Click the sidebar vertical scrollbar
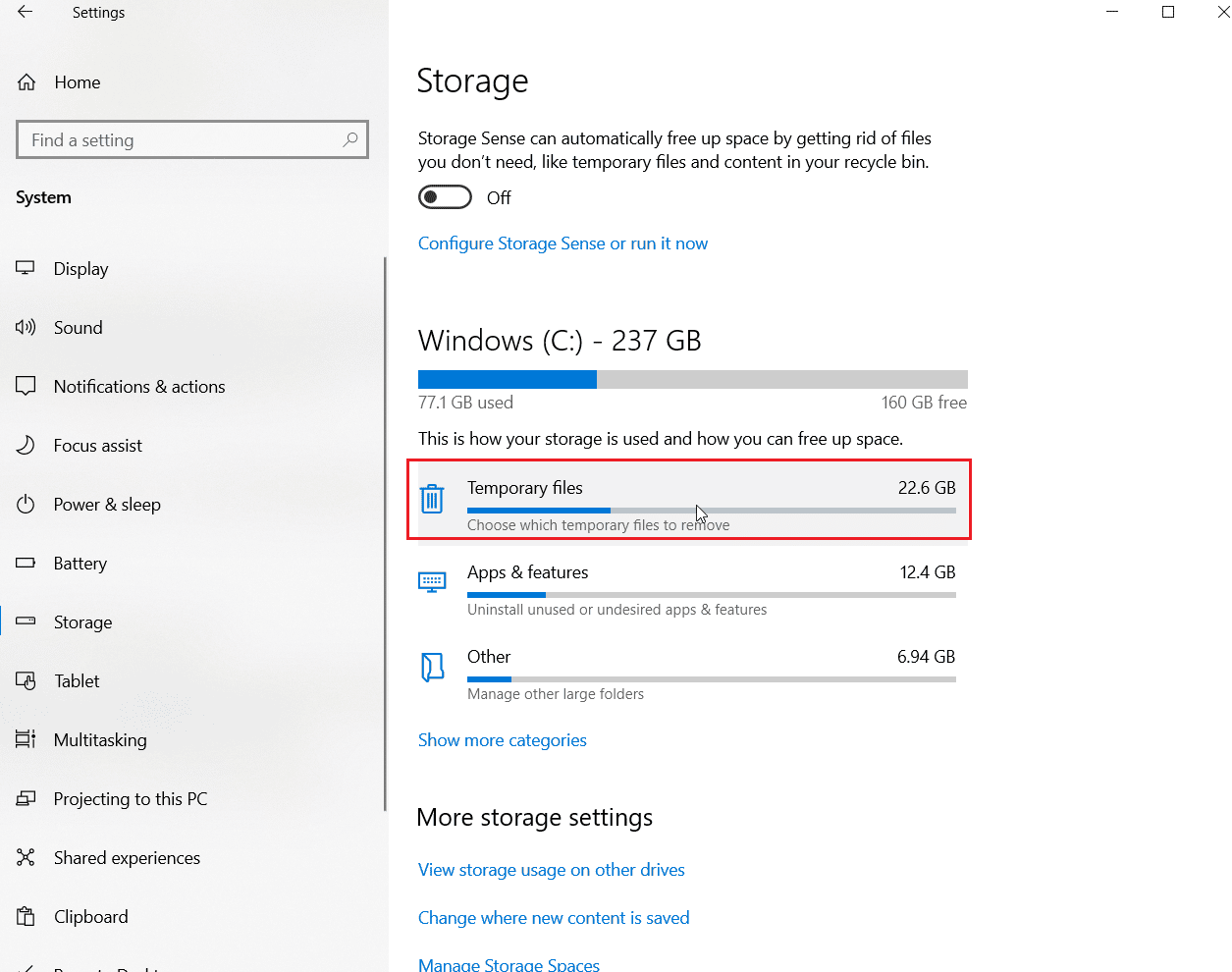This screenshot has width=1232, height=972. [385, 534]
